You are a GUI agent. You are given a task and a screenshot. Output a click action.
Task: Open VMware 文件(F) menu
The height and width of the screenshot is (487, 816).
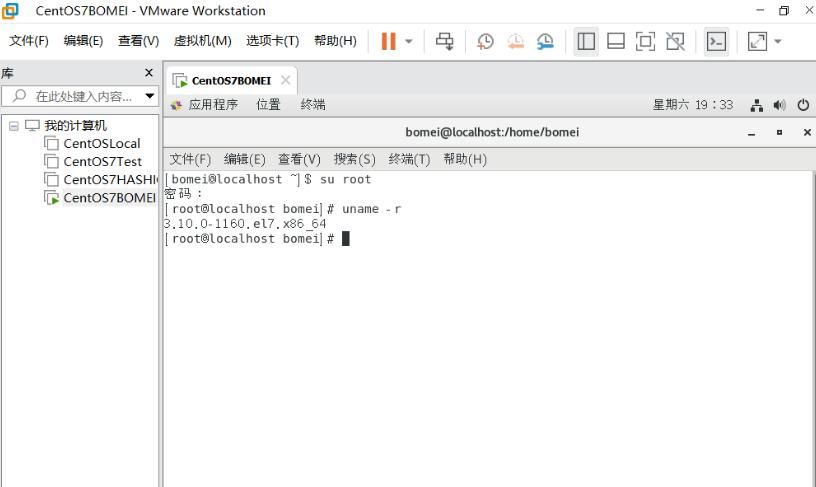pos(29,41)
